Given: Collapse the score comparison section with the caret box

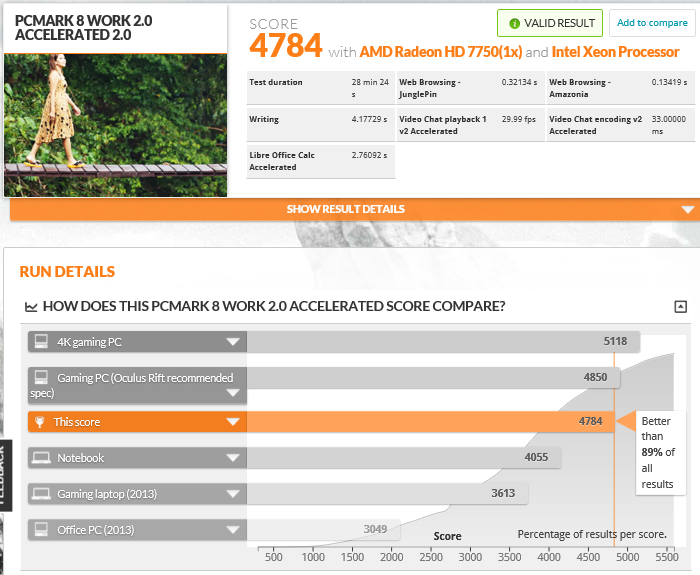Looking at the screenshot, I should 680,307.
